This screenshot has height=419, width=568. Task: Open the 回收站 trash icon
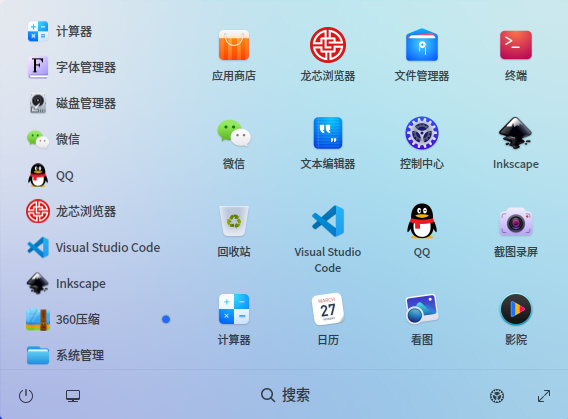[x=234, y=221]
